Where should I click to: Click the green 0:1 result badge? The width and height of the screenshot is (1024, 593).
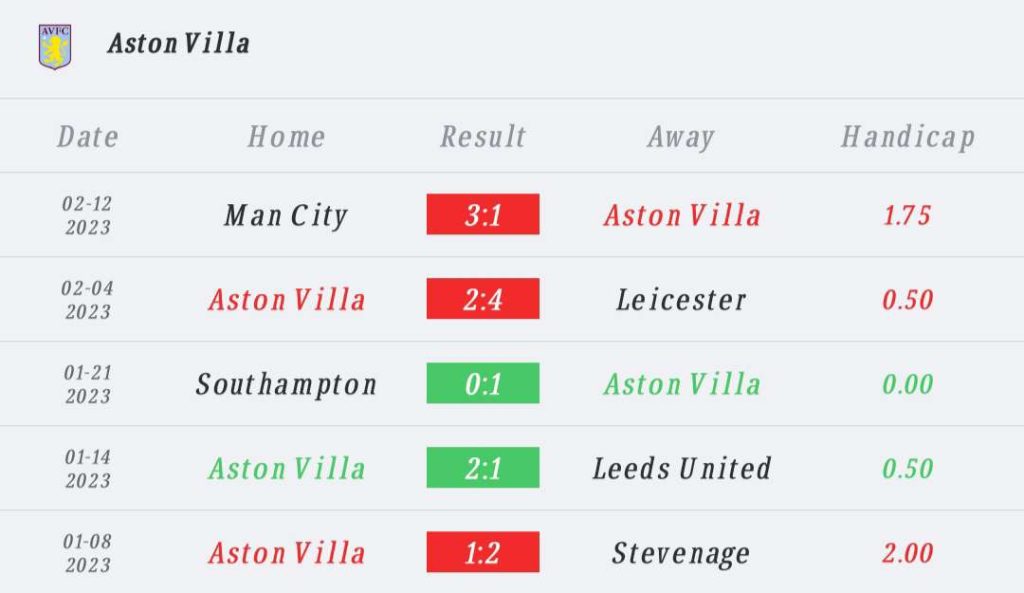pyautogui.click(x=483, y=384)
